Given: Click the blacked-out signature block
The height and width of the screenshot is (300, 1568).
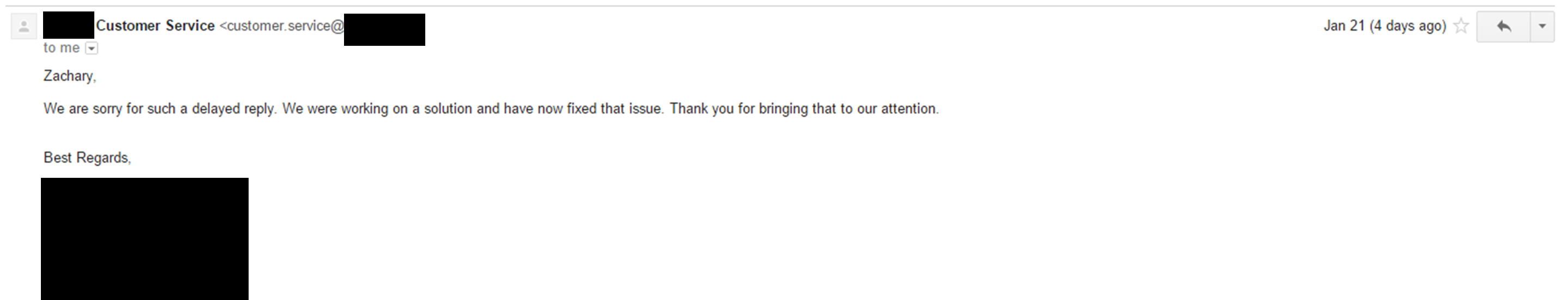Looking at the screenshot, I should tap(144, 238).
